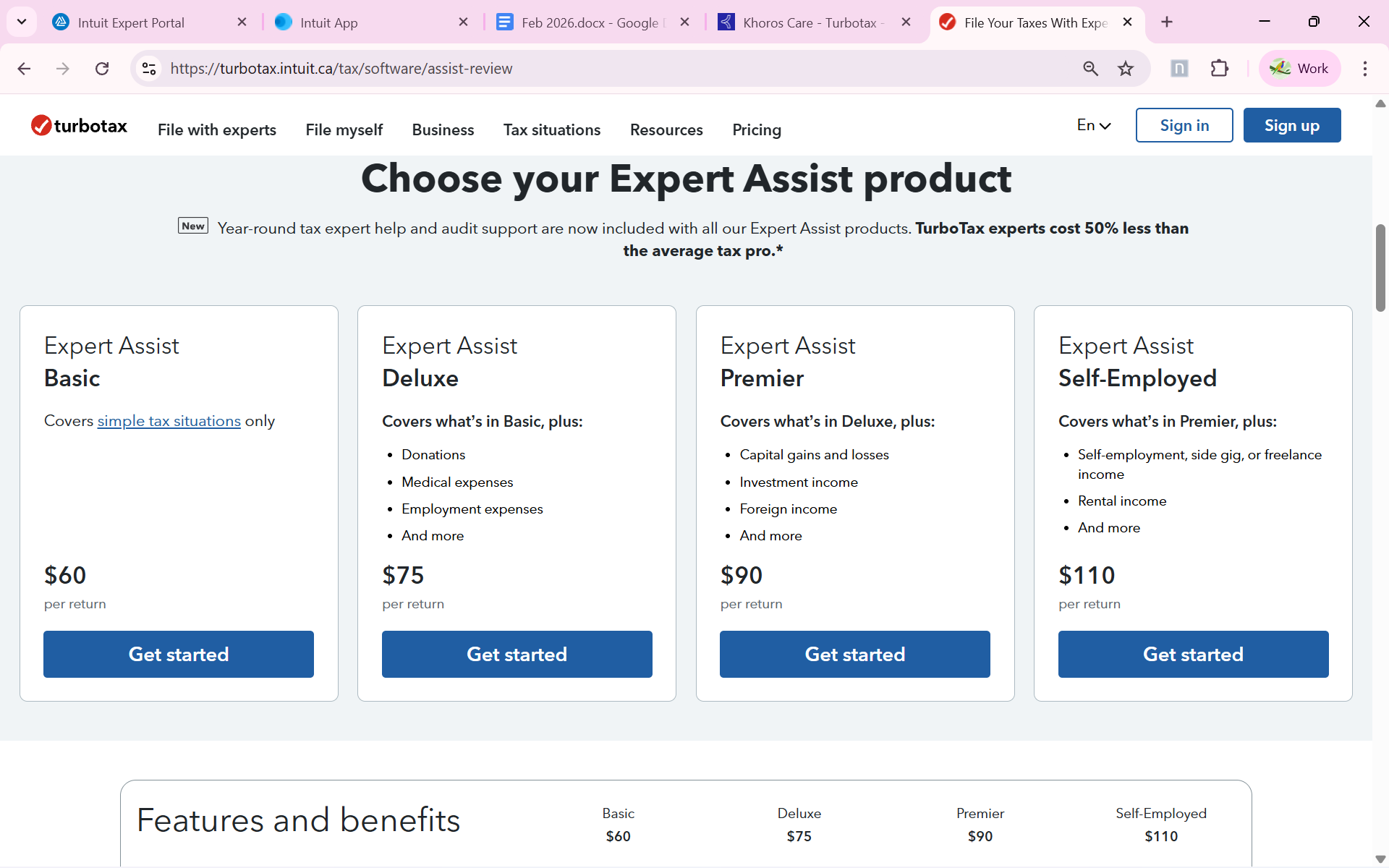Open the site information icon
The width and height of the screenshot is (1389, 868).
point(149,69)
